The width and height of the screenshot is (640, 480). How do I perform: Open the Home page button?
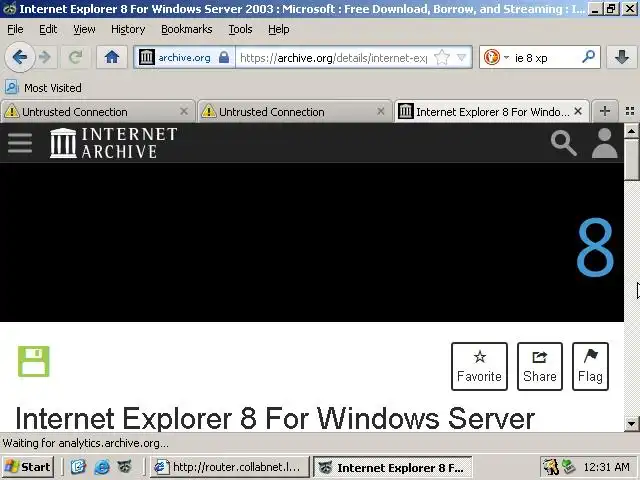111,57
